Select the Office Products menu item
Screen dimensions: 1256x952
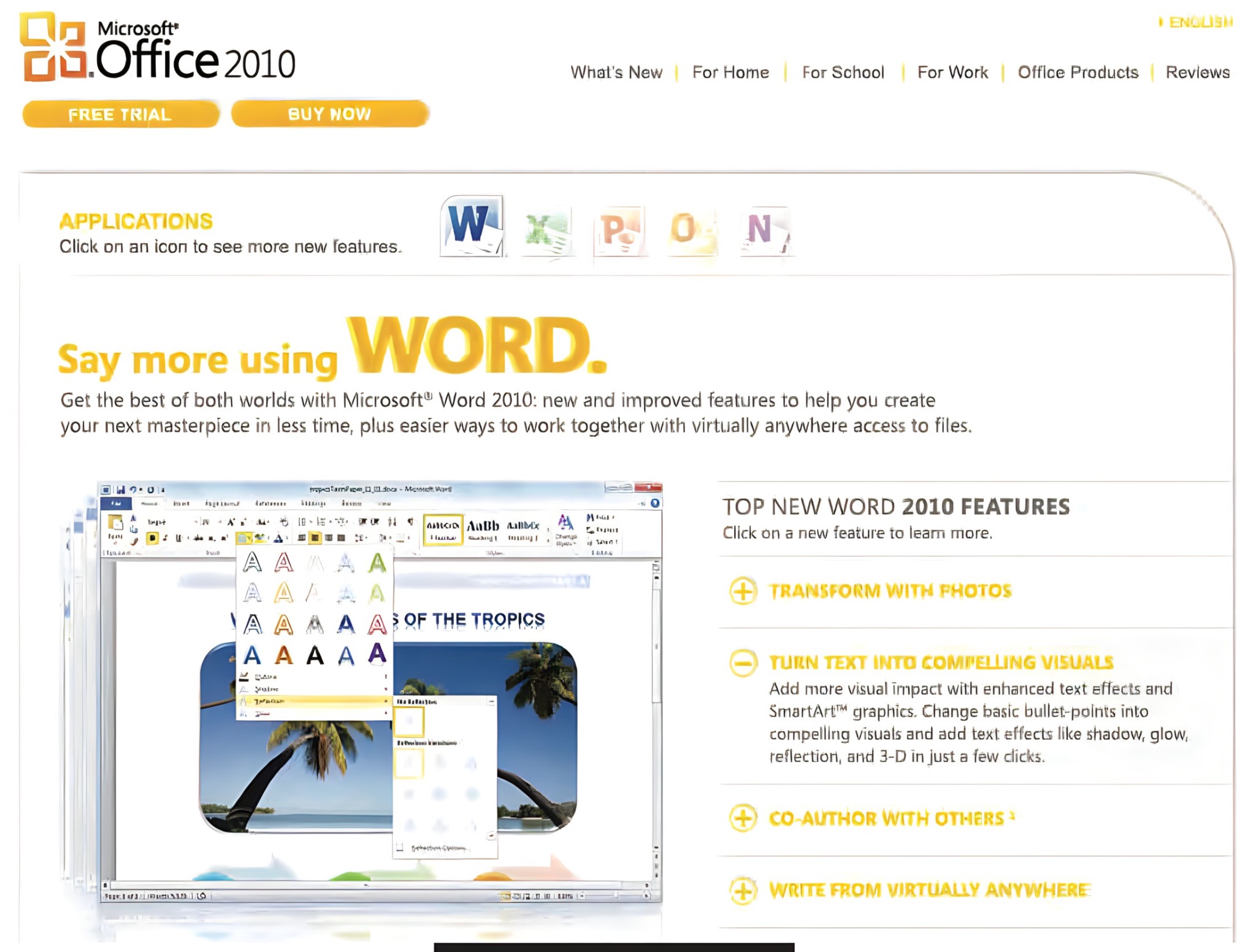coord(1078,72)
